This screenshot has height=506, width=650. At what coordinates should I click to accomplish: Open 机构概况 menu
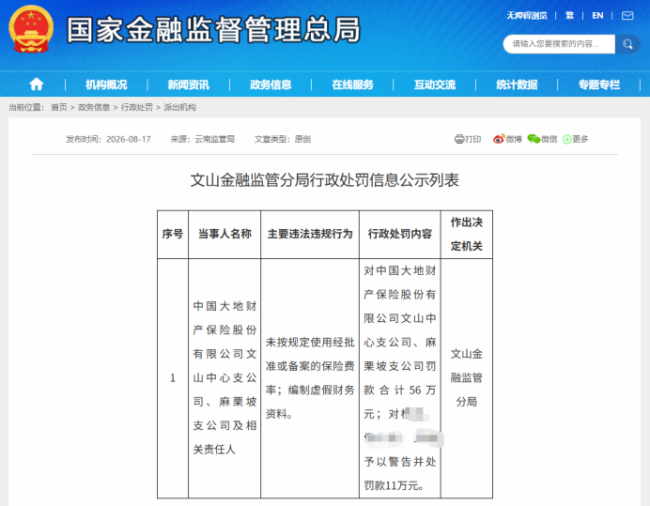107,85
